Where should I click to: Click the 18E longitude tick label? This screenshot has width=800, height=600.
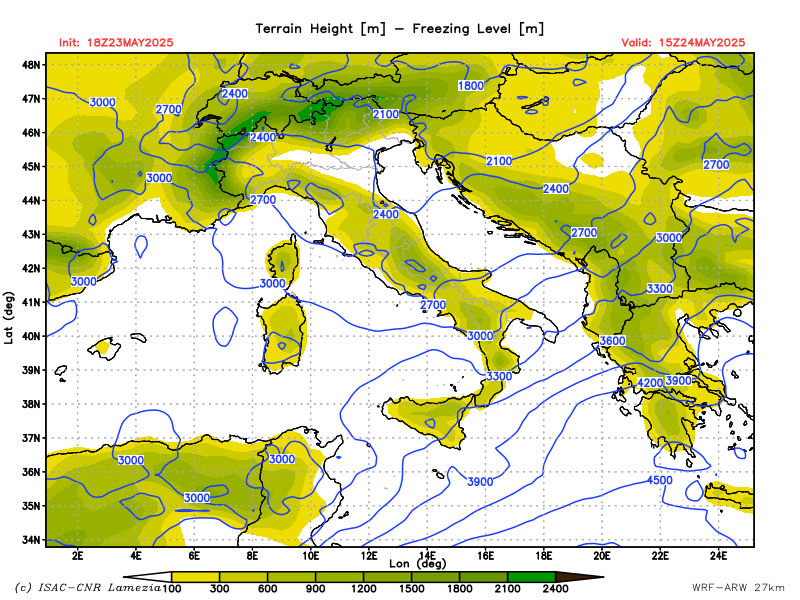543,555
